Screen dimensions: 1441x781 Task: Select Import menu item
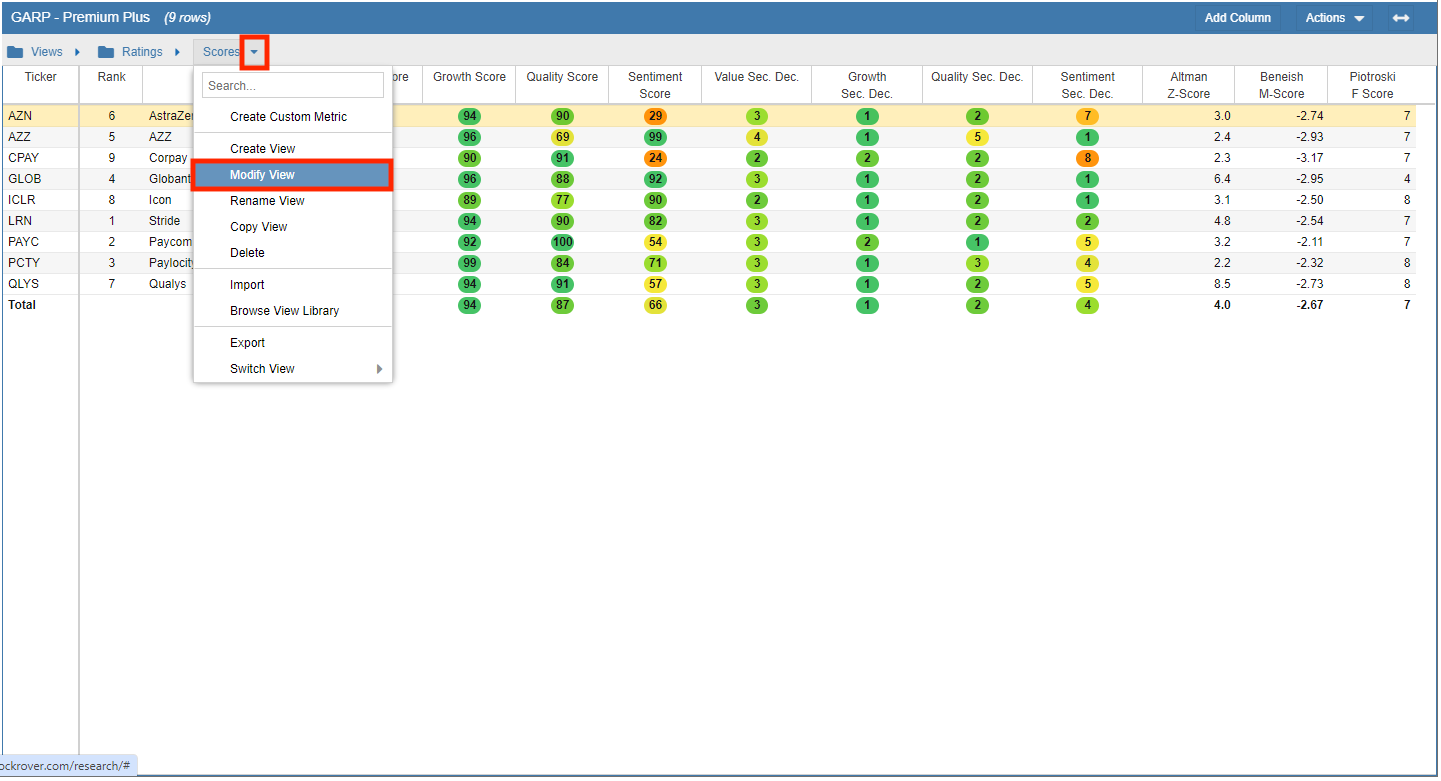point(293,285)
